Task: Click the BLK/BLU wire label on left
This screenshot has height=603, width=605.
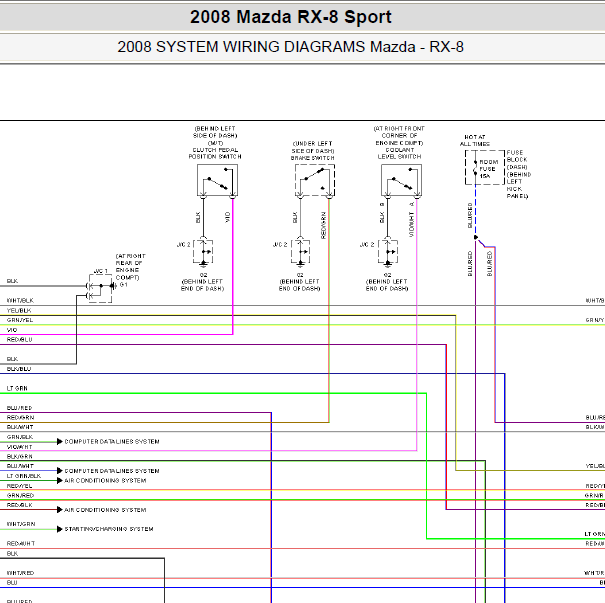Action: pos(19,369)
